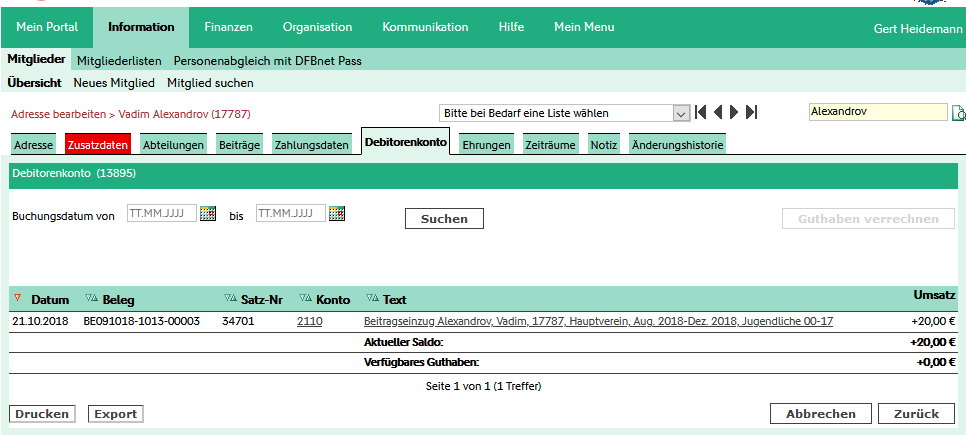The width and height of the screenshot is (966, 435).
Task: Switch to the Zahlungsdaten tab
Action: click(312, 145)
